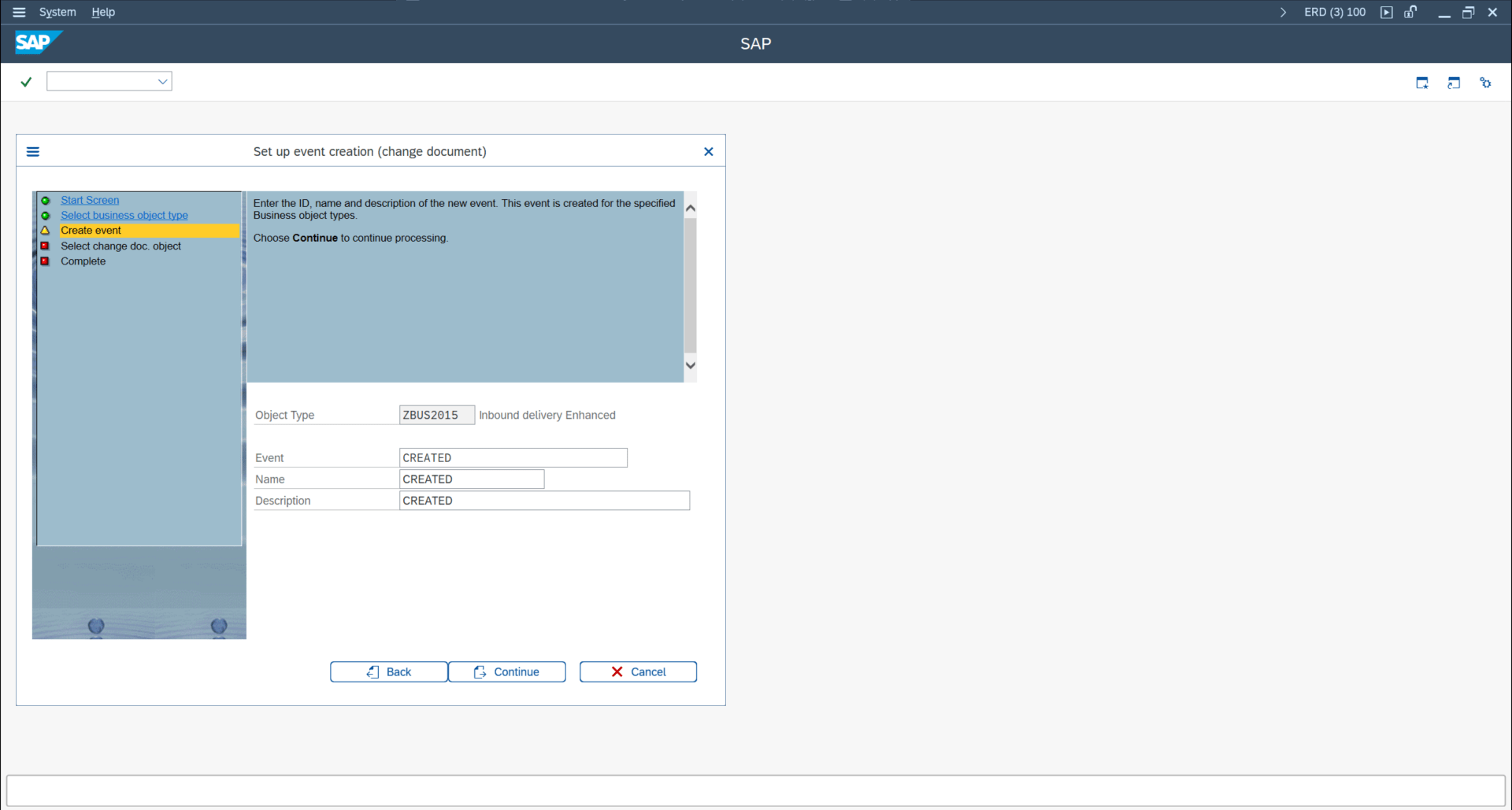Click the green status icon beside Select business object type
This screenshot has height=810, width=1512.
(46, 216)
